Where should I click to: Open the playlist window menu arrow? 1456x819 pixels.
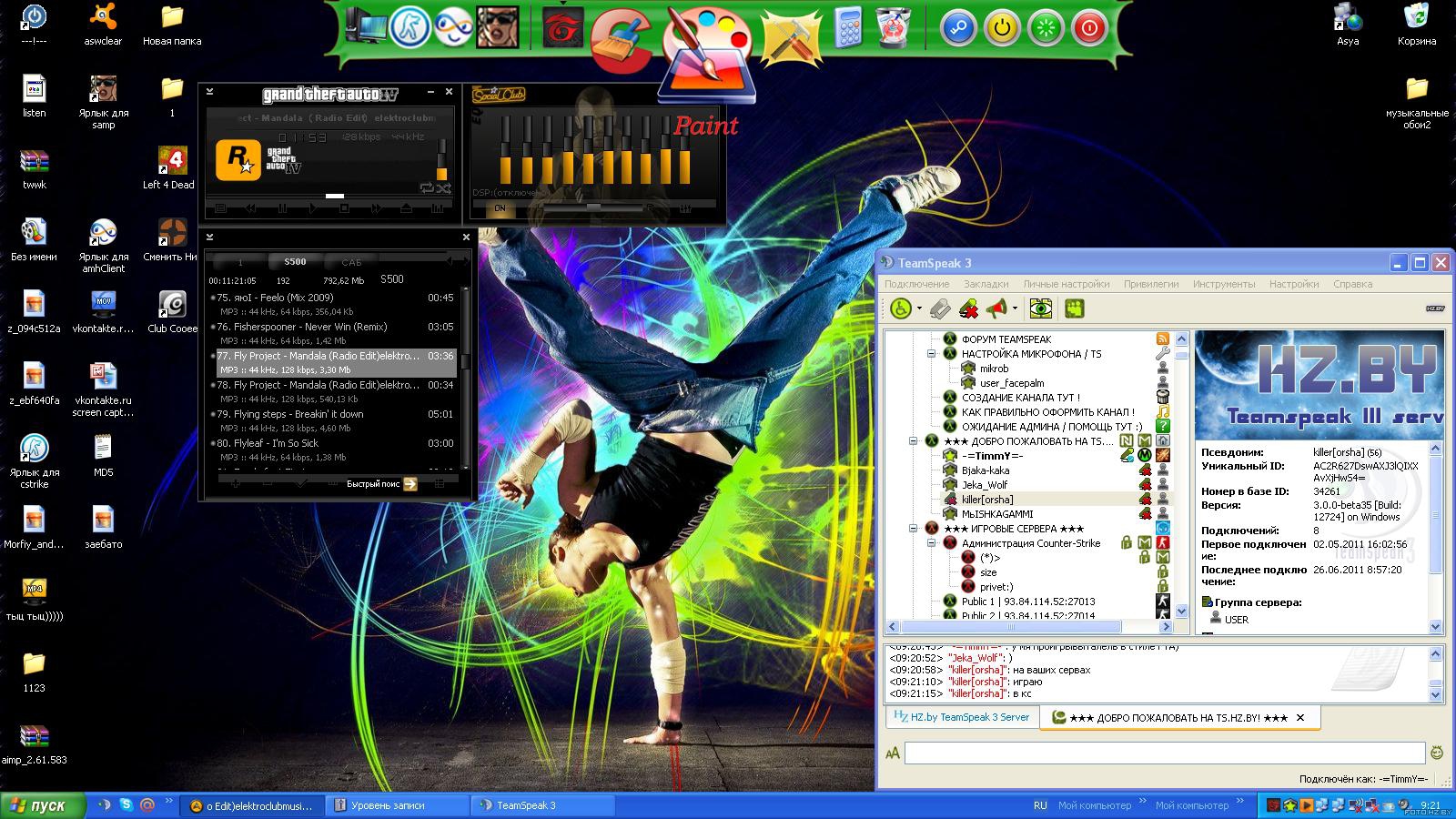209,237
